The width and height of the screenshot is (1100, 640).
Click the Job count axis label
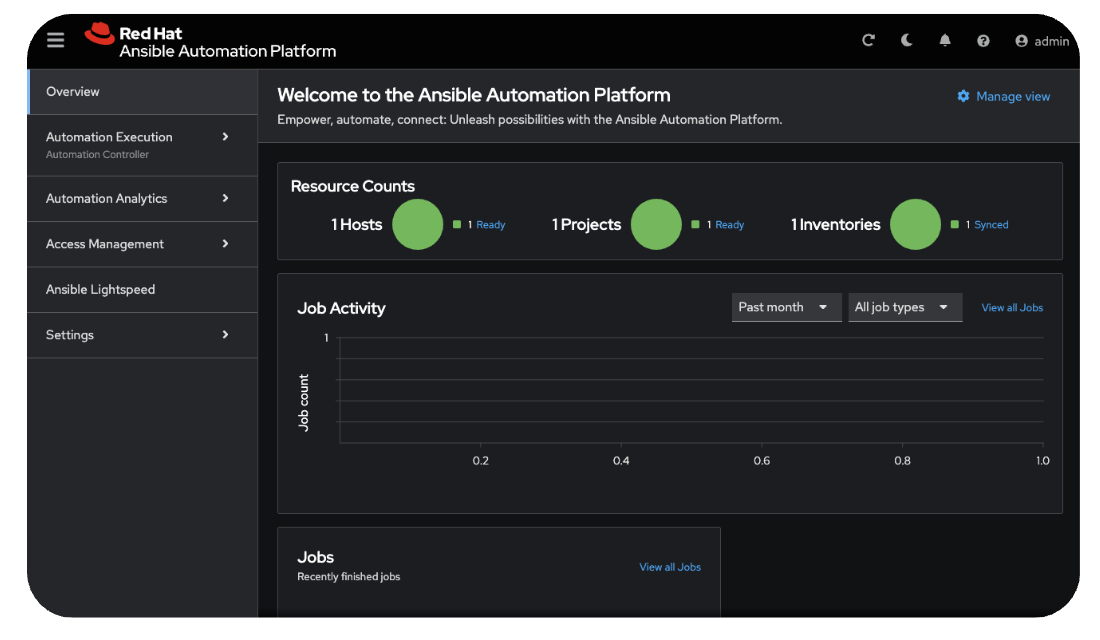click(303, 402)
